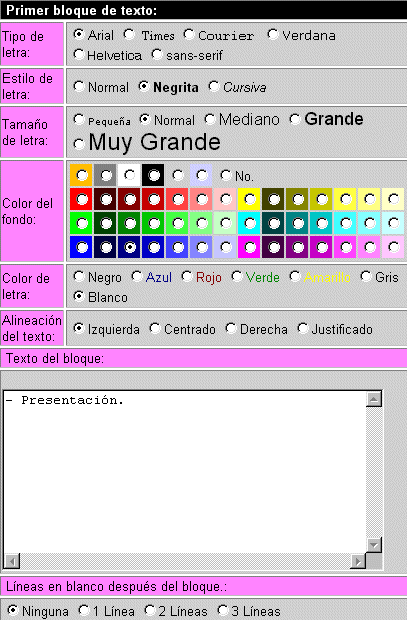
Task: Pick Justificado text alignment
Action: (x=303, y=328)
